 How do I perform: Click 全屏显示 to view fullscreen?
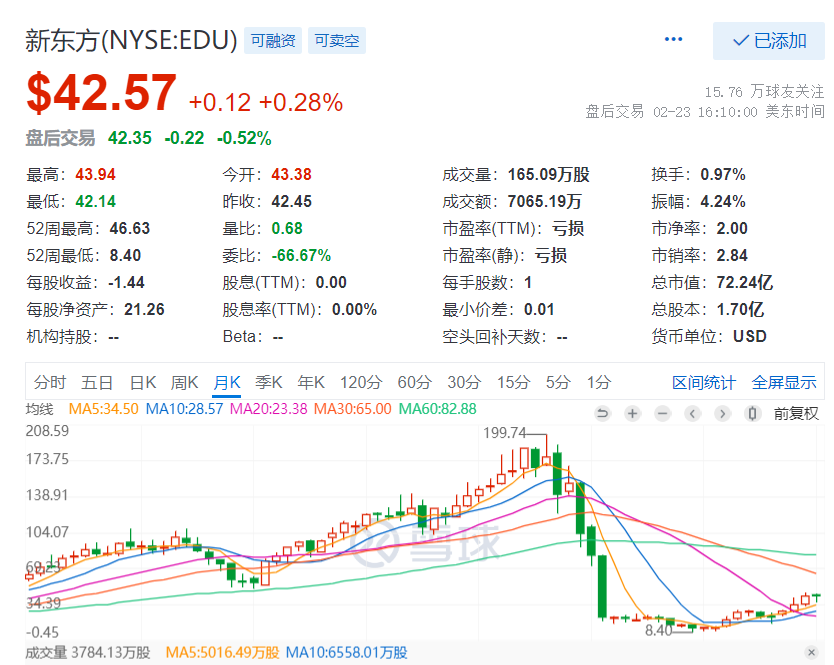click(784, 382)
